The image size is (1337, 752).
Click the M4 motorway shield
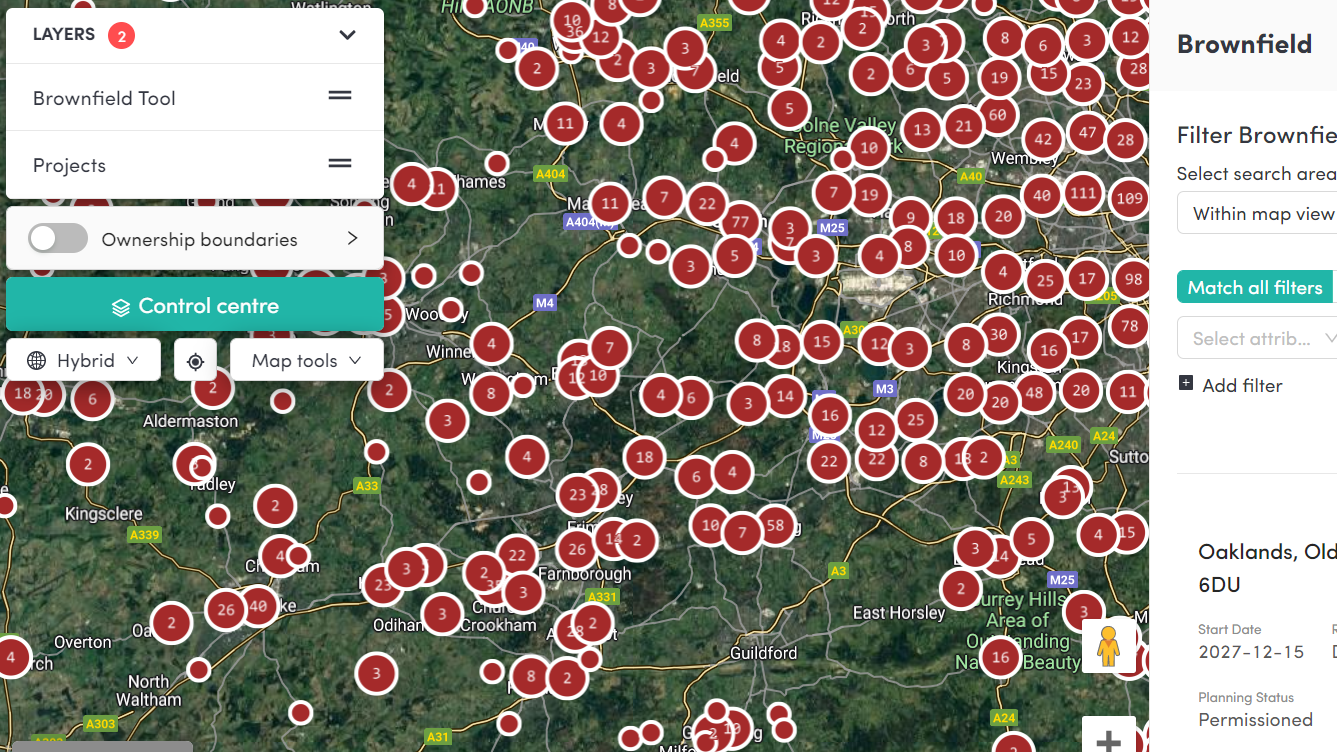click(x=545, y=302)
